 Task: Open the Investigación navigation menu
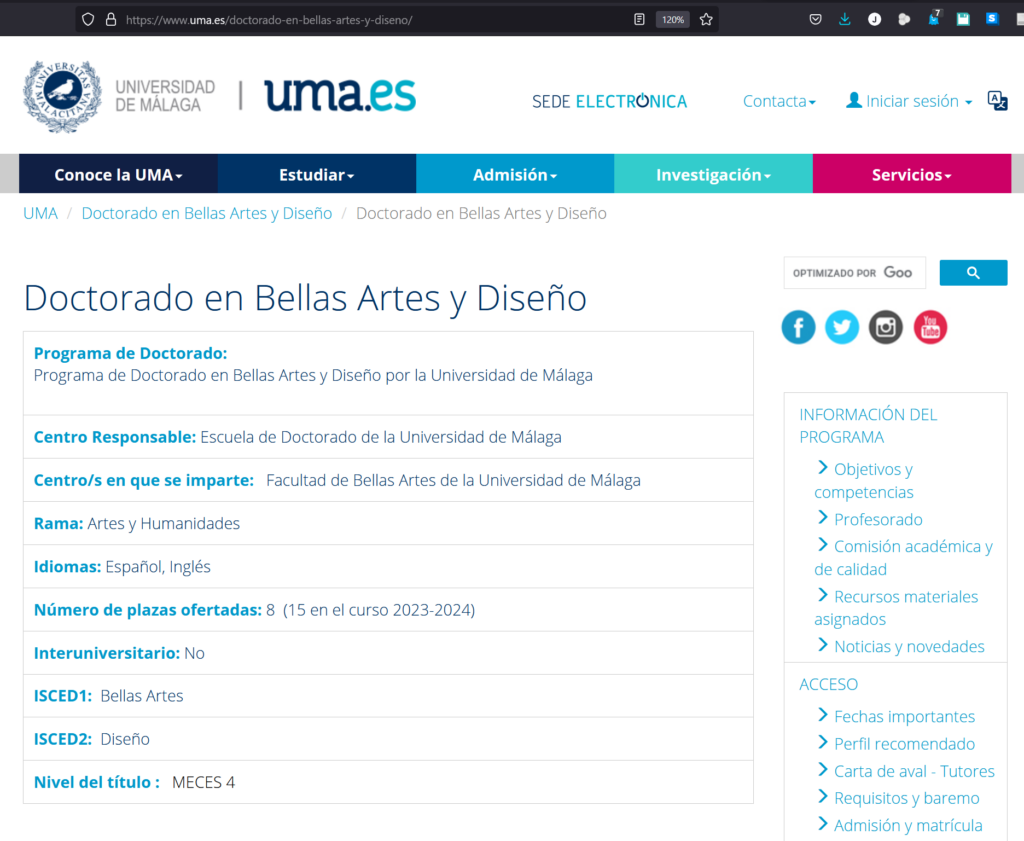click(x=713, y=174)
